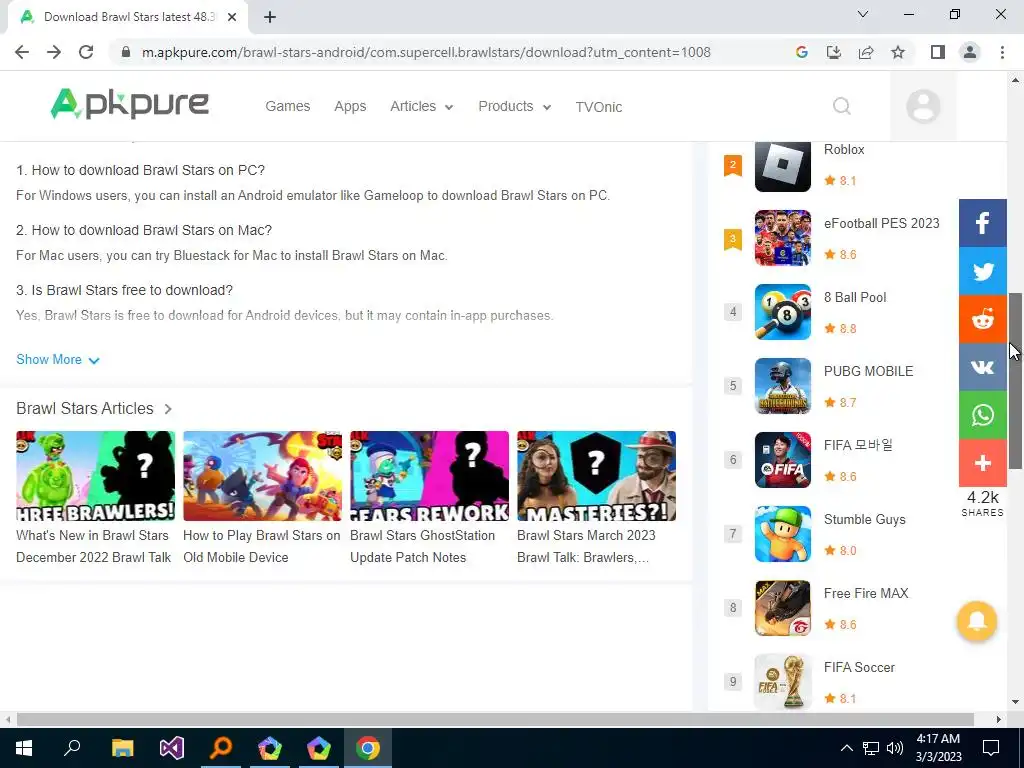Click the install app icon in address bar
The width and height of the screenshot is (1024, 768).
pos(833,52)
